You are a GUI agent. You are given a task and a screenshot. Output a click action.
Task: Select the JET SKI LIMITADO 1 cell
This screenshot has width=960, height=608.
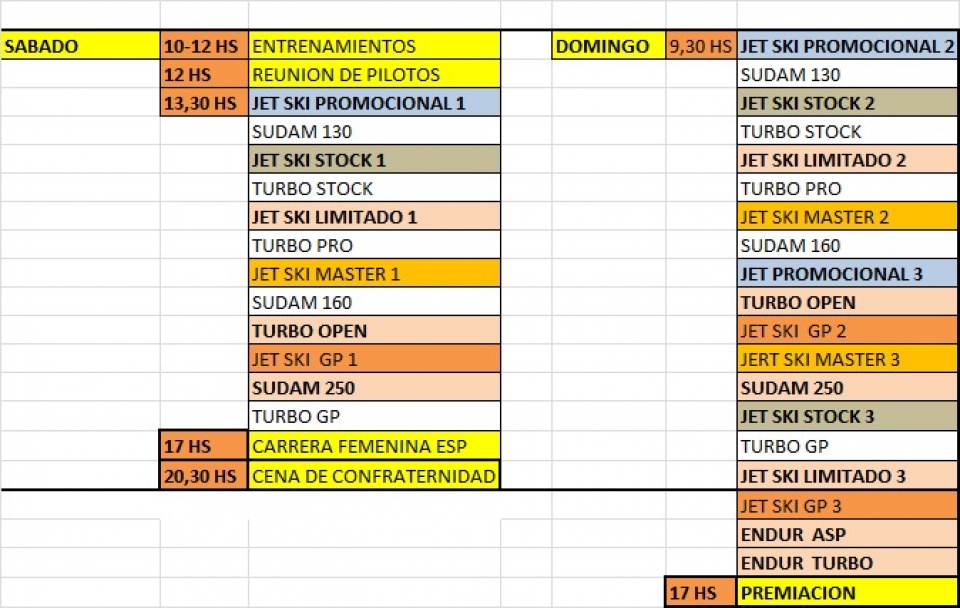coord(375,217)
